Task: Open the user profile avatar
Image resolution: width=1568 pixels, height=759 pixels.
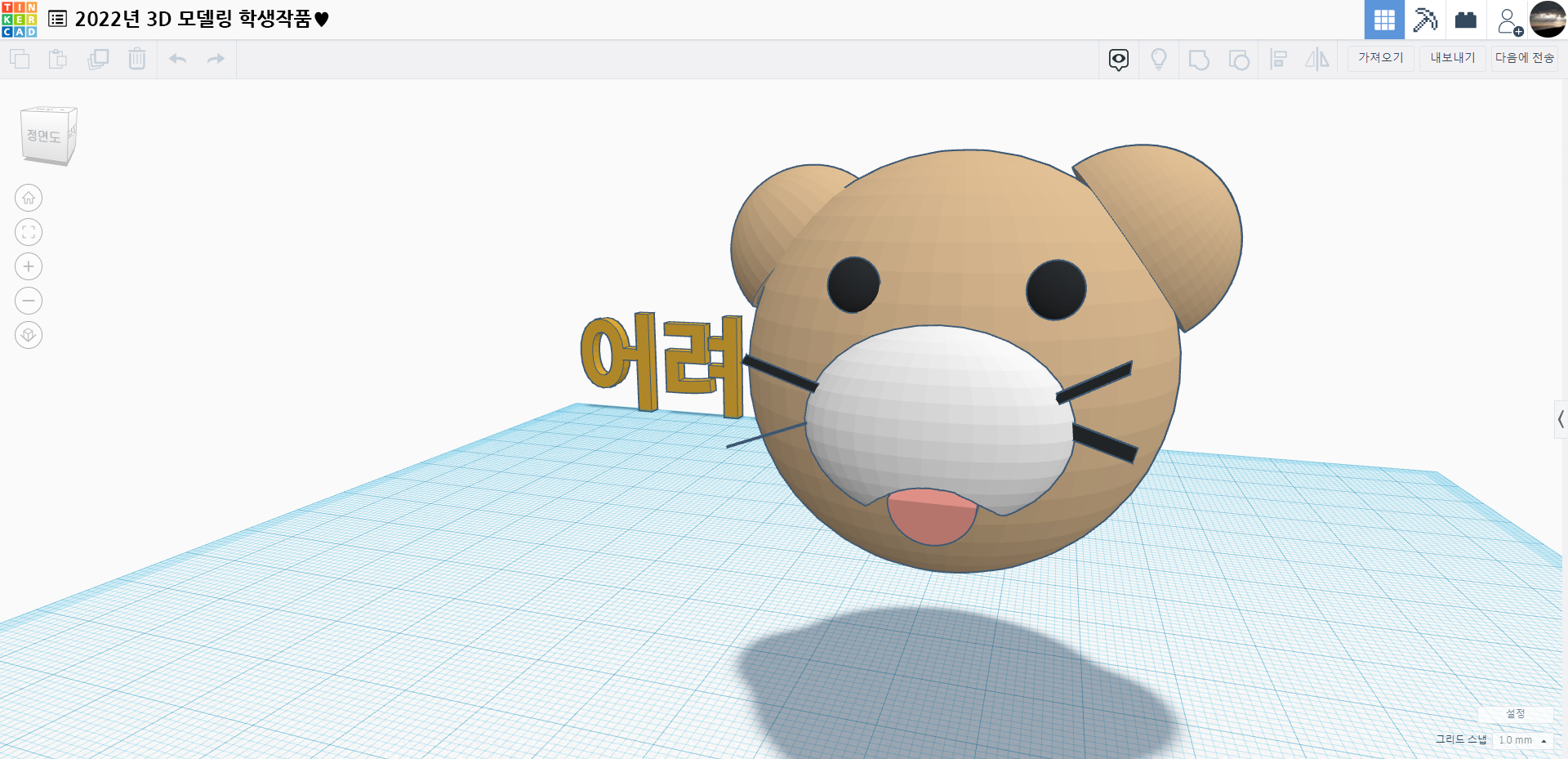Action: click(1548, 19)
